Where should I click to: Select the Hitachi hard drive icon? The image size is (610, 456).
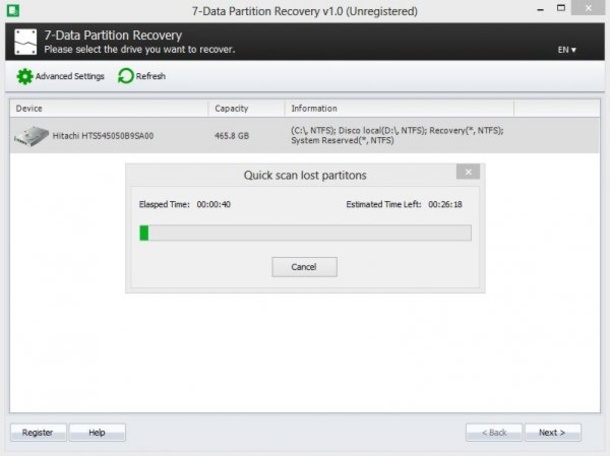click(x=32, y=136)
